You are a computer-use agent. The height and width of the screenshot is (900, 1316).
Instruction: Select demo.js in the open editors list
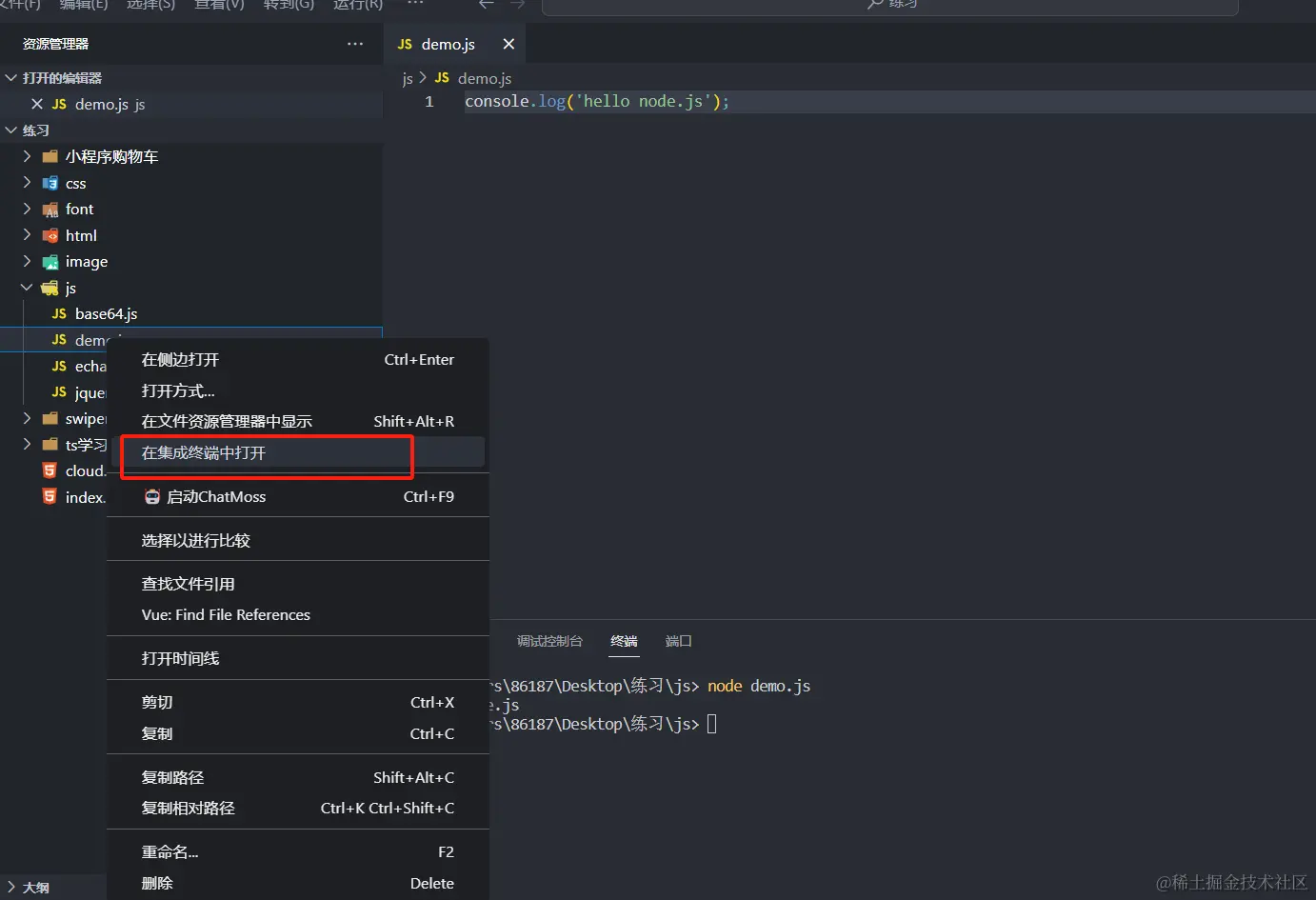[191, 104]
